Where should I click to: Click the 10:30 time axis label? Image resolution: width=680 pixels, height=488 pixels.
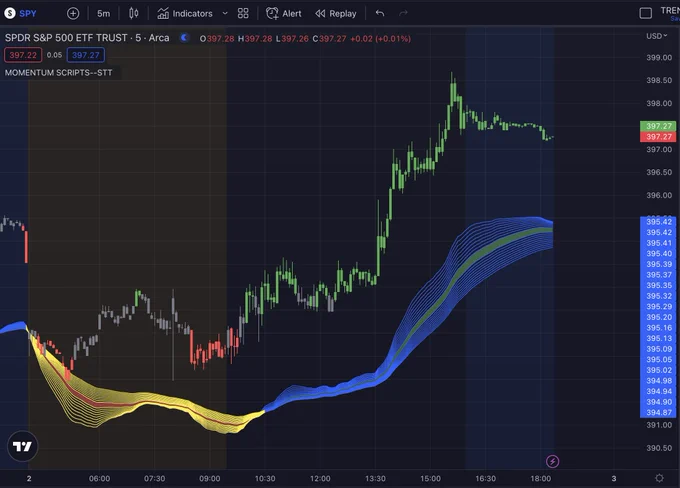[x=265, y=478]
